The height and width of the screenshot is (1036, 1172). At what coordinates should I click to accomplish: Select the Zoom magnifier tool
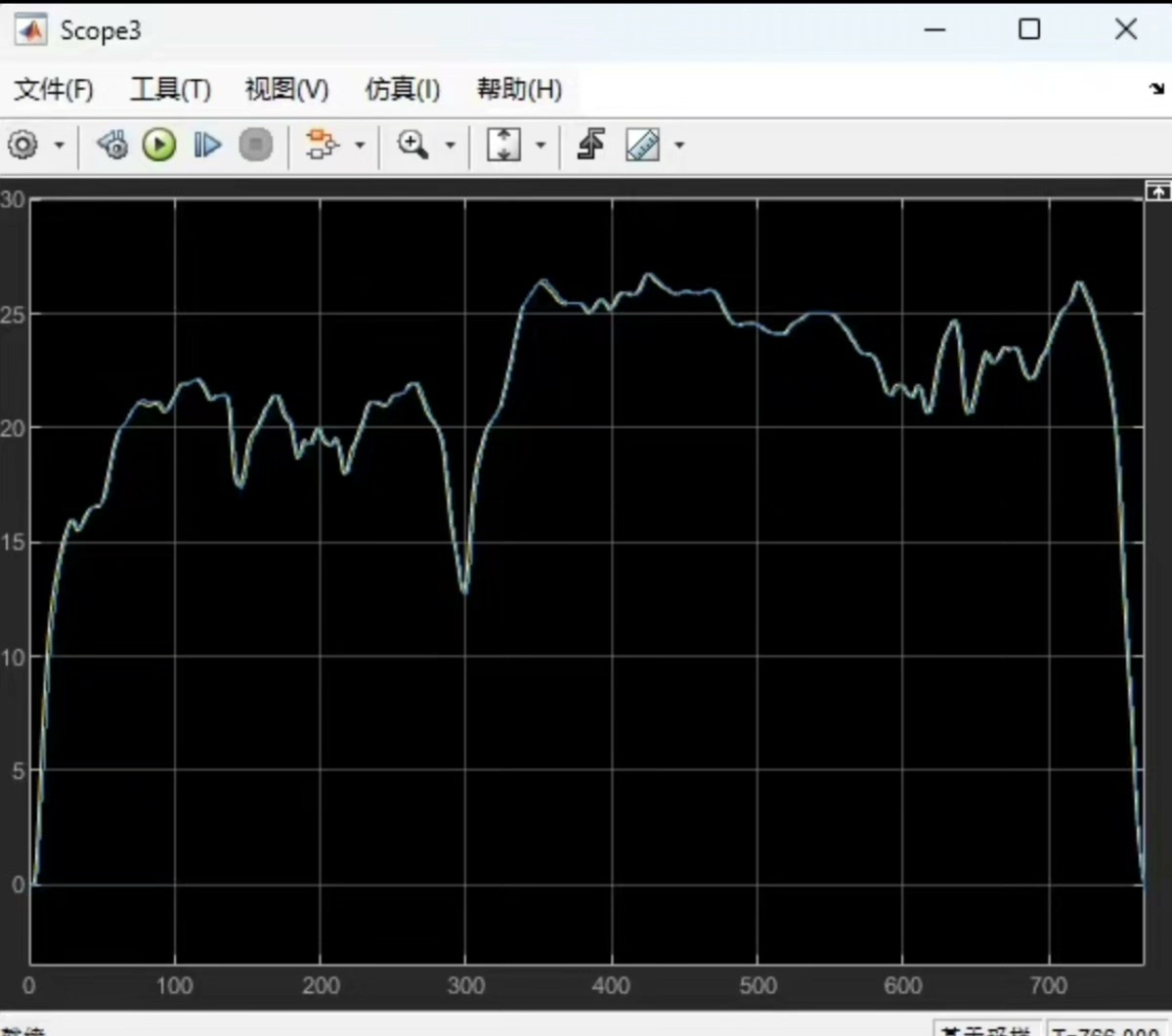click(412, 145)
